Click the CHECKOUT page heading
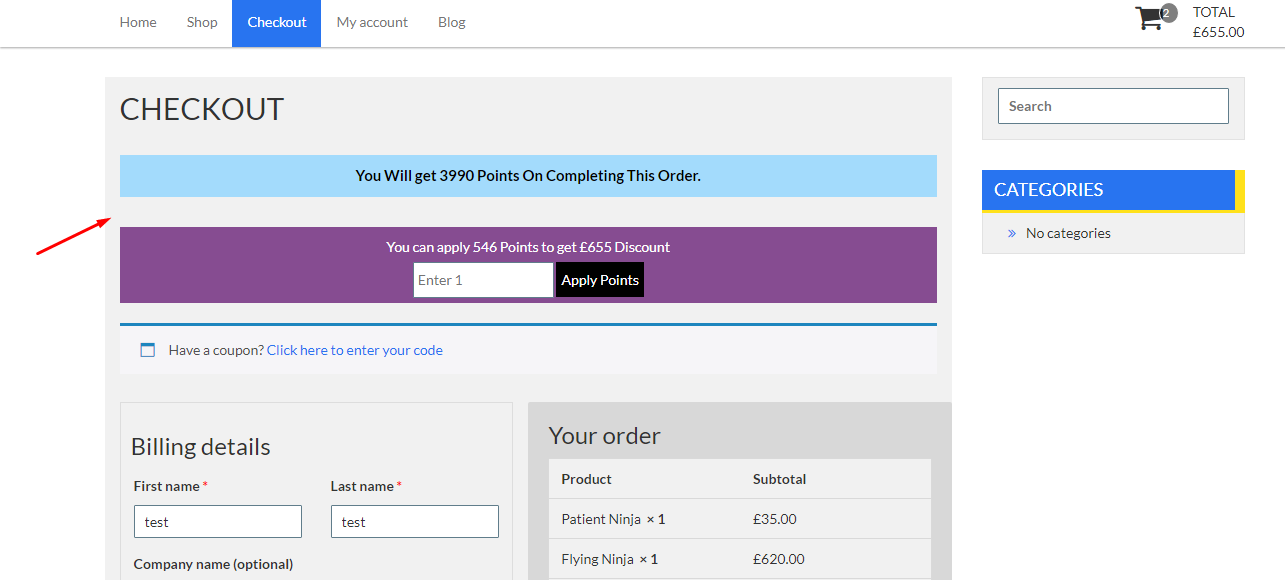The height and width of the screenshot is (580, 1285). pyautogui.click(x=202, y=109)
